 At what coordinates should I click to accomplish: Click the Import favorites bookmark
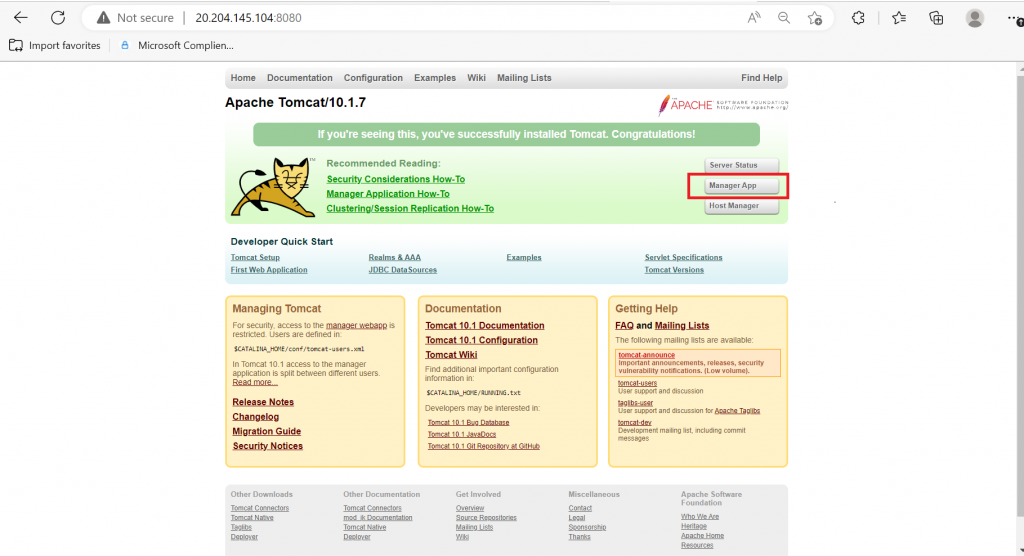point(55,45)
